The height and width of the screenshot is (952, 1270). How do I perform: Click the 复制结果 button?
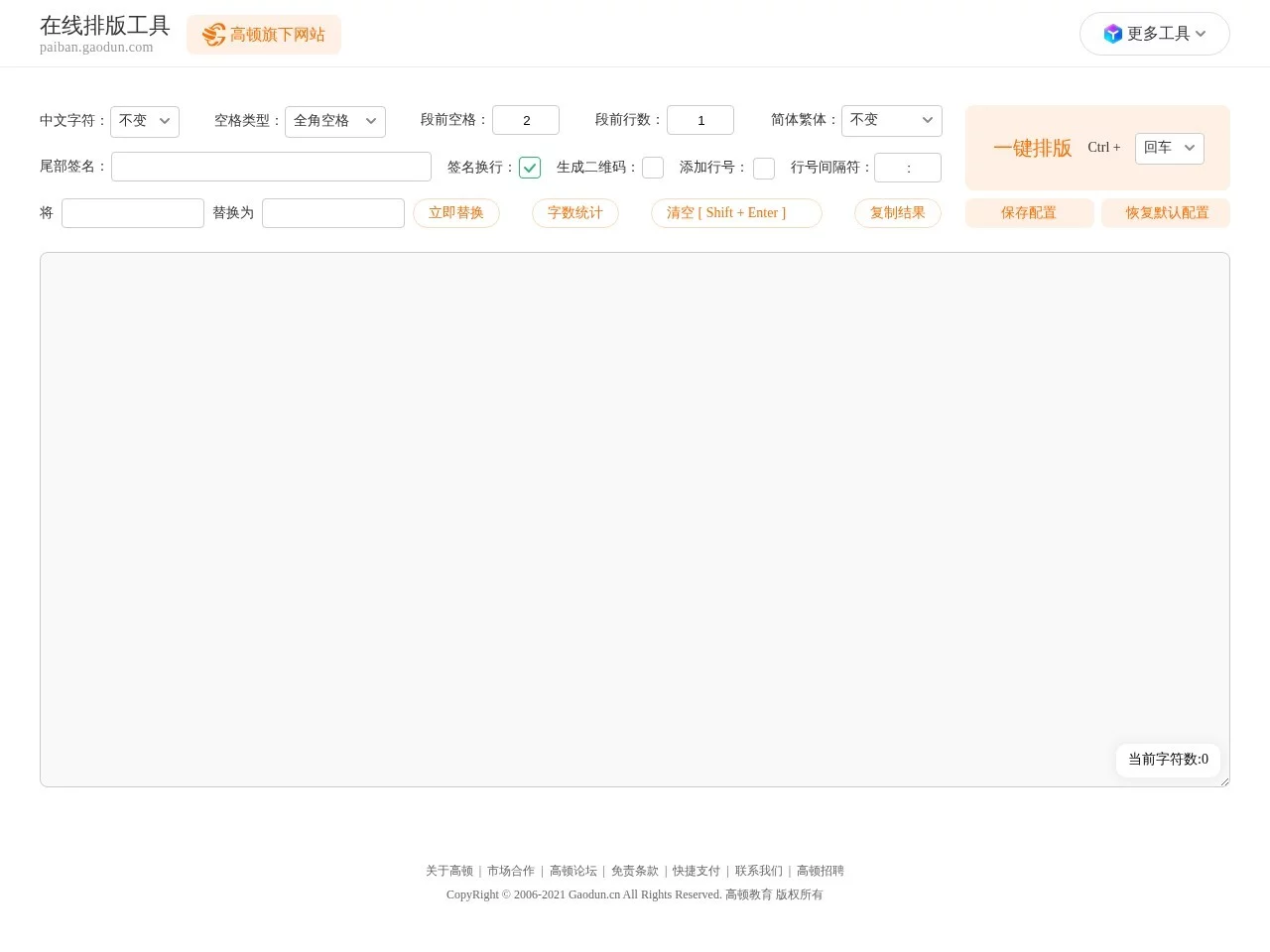click(x=897, y=212)
